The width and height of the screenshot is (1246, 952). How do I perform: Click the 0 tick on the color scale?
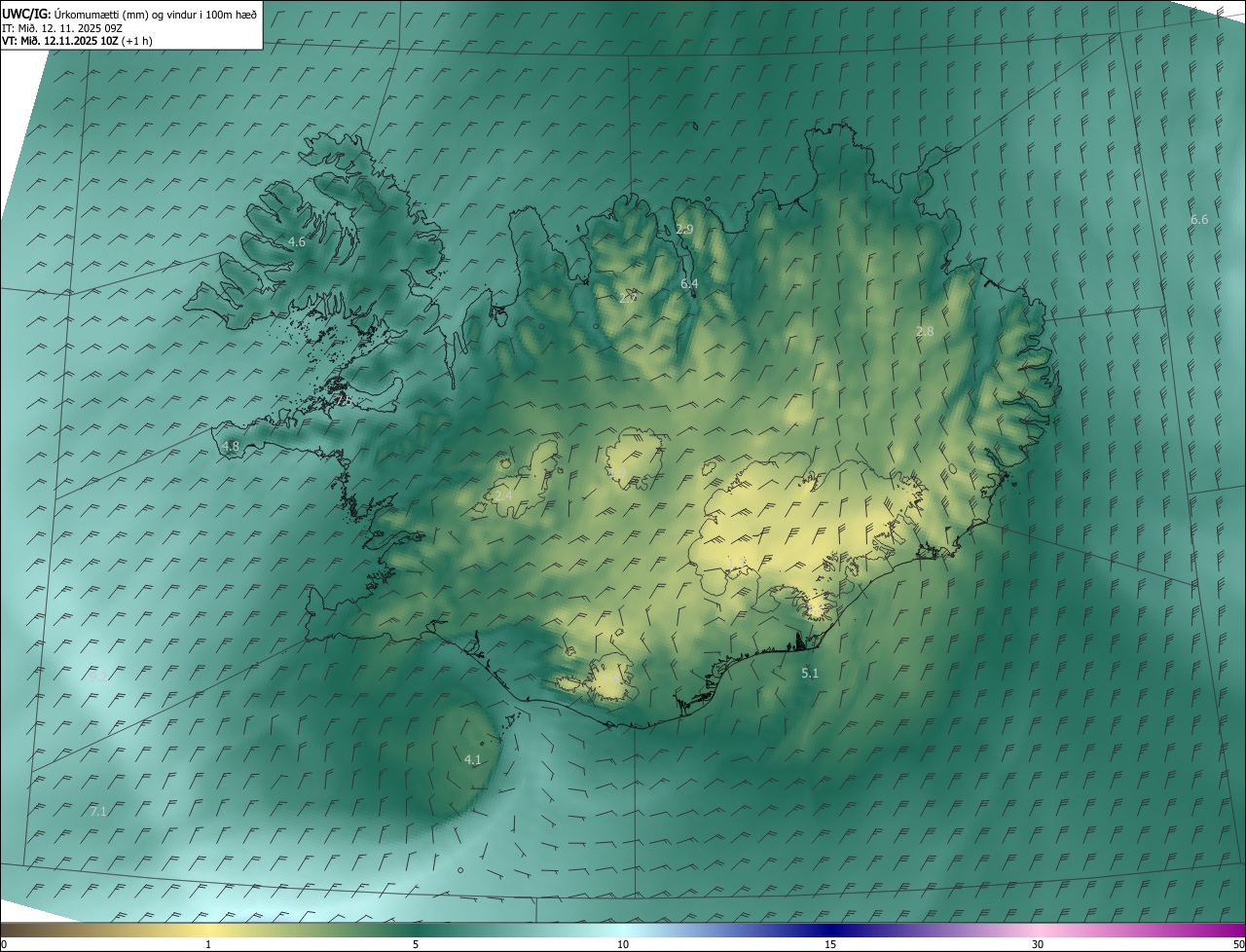pos(4,944)
